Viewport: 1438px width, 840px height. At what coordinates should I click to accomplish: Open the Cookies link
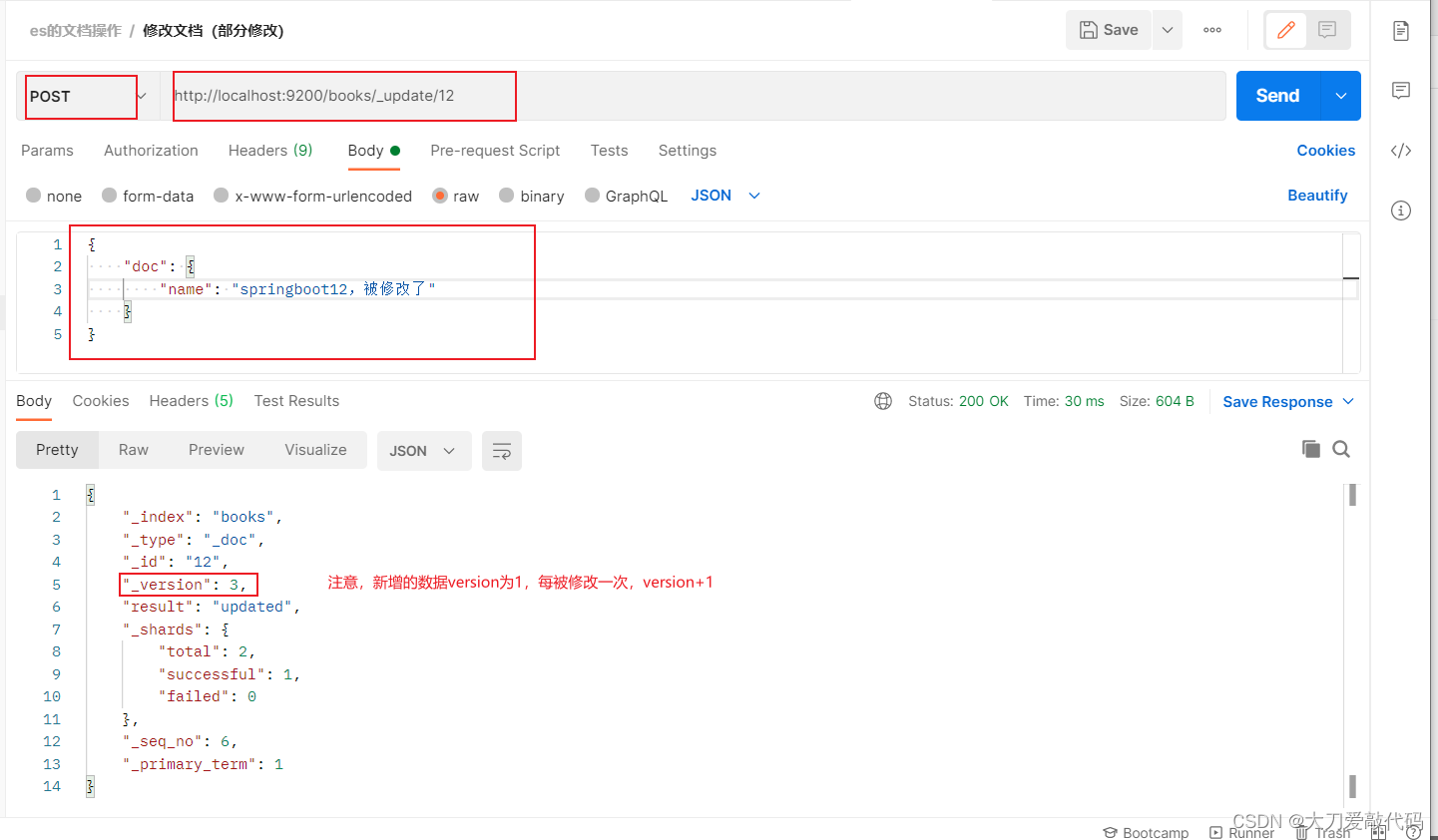point(1325,151)
